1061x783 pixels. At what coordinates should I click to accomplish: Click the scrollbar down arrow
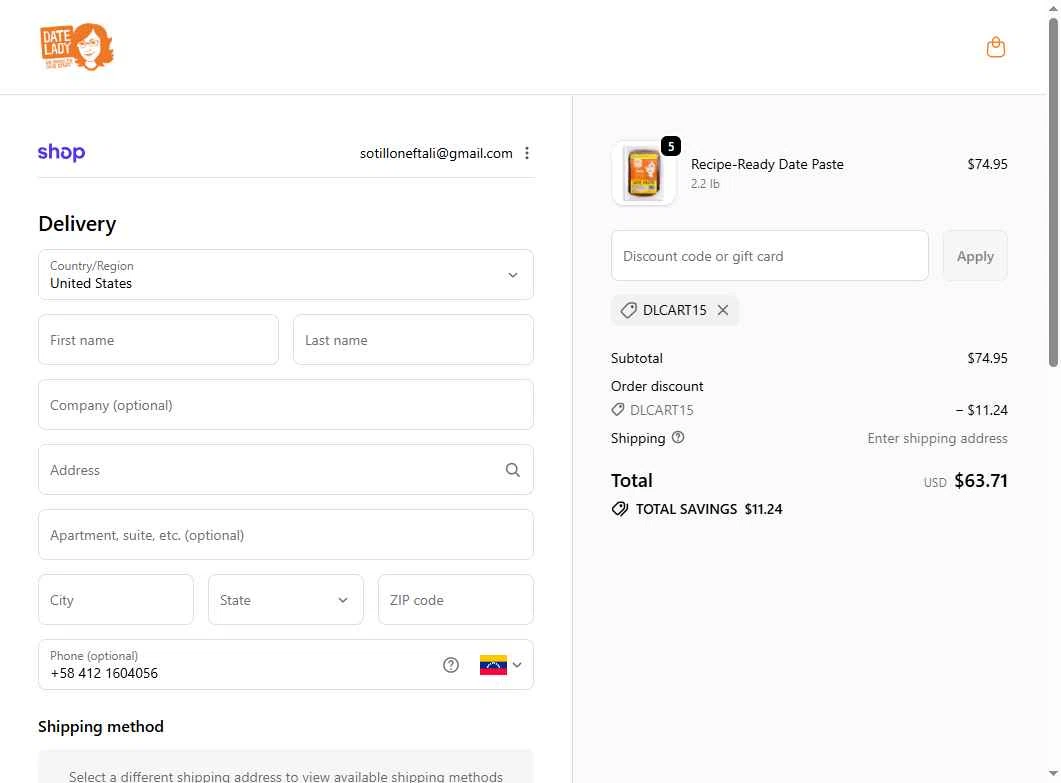click(x=1054, y=774)
